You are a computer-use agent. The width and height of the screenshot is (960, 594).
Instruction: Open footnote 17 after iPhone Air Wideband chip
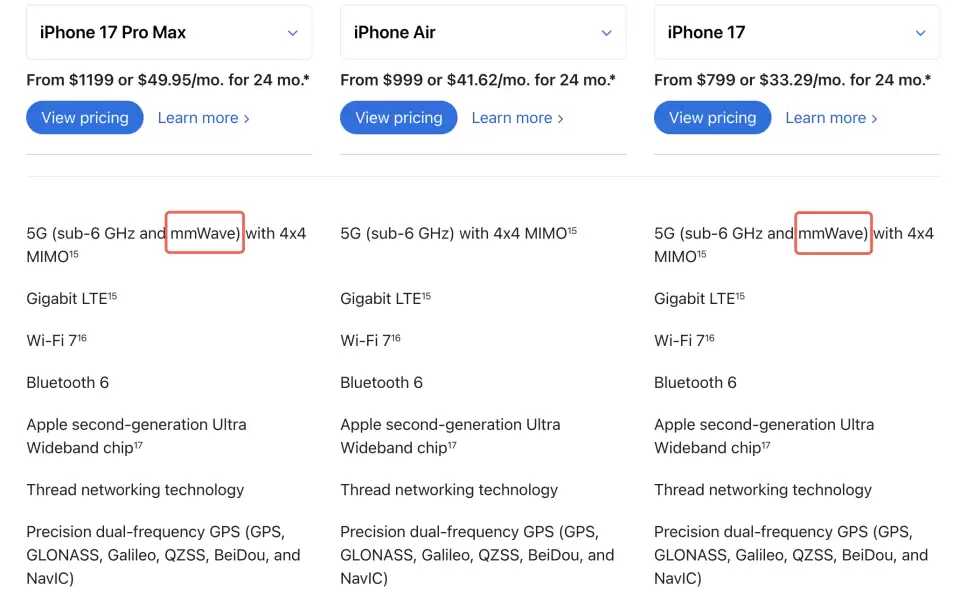(x=452, y=445)
